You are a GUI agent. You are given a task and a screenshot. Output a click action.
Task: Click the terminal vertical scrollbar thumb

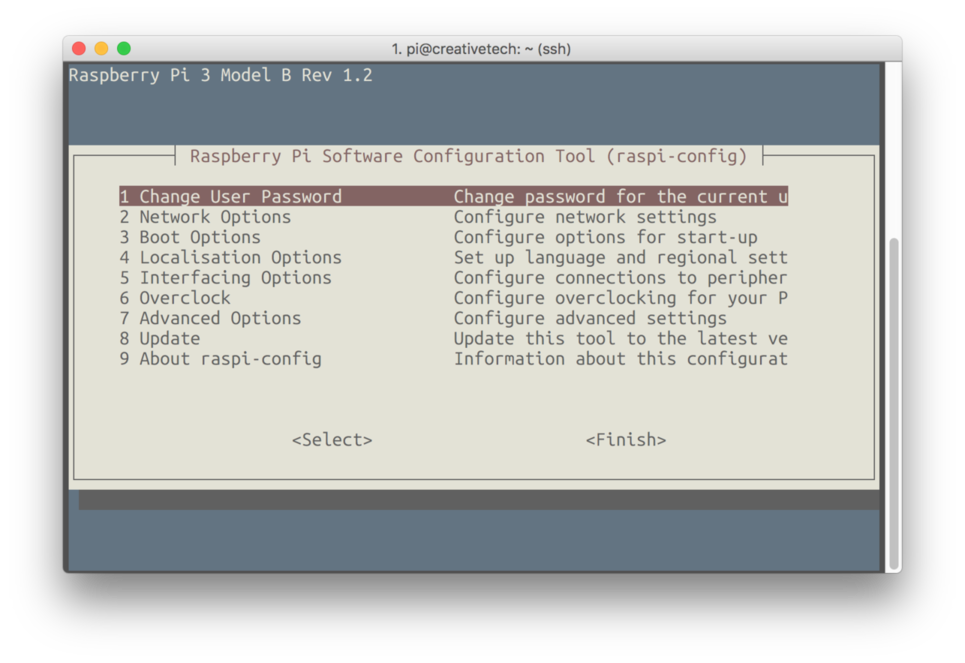tap(894, 404)
